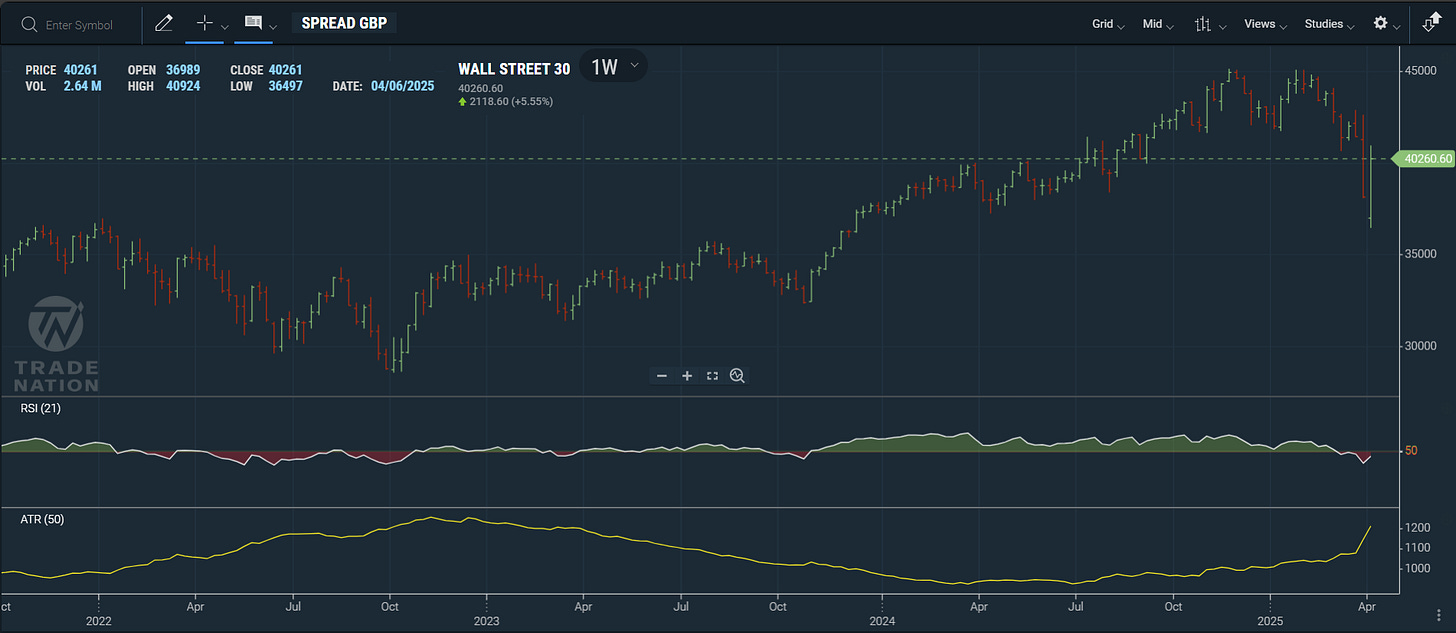Viewport: 1456px width, 633px height.
Task: Click the 2024 year label on time axis
Action: (883, 621)
